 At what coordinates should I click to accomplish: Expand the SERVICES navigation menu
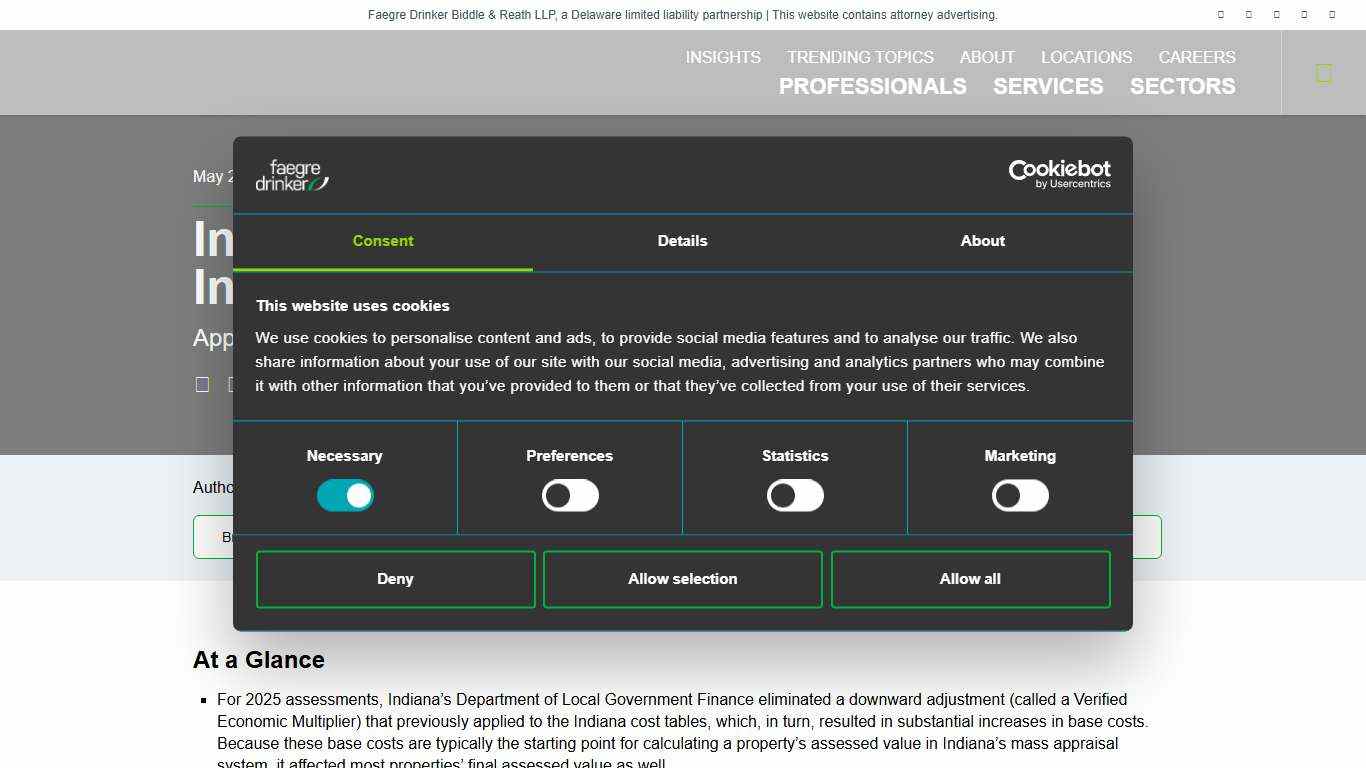pyautogui.click(x=1048, y=87)
